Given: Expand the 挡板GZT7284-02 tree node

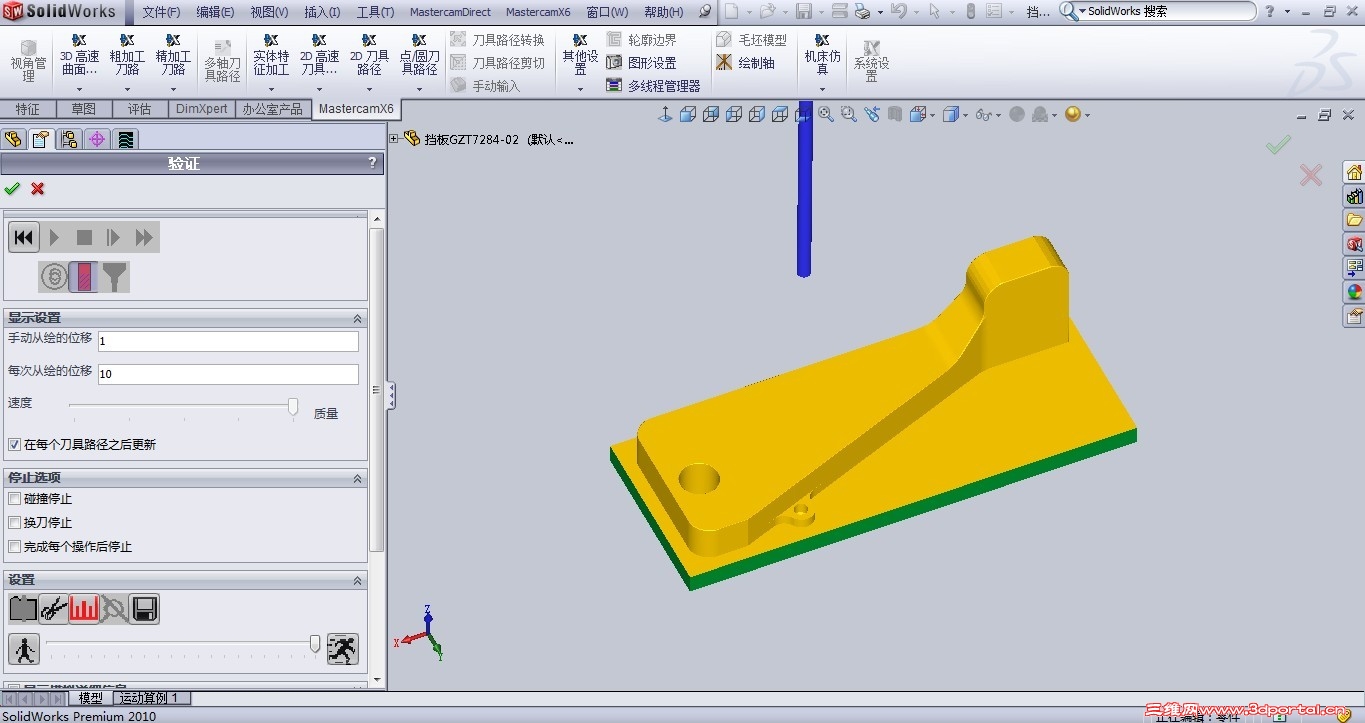Looking at the screenshot, I should tap(394, 139).
